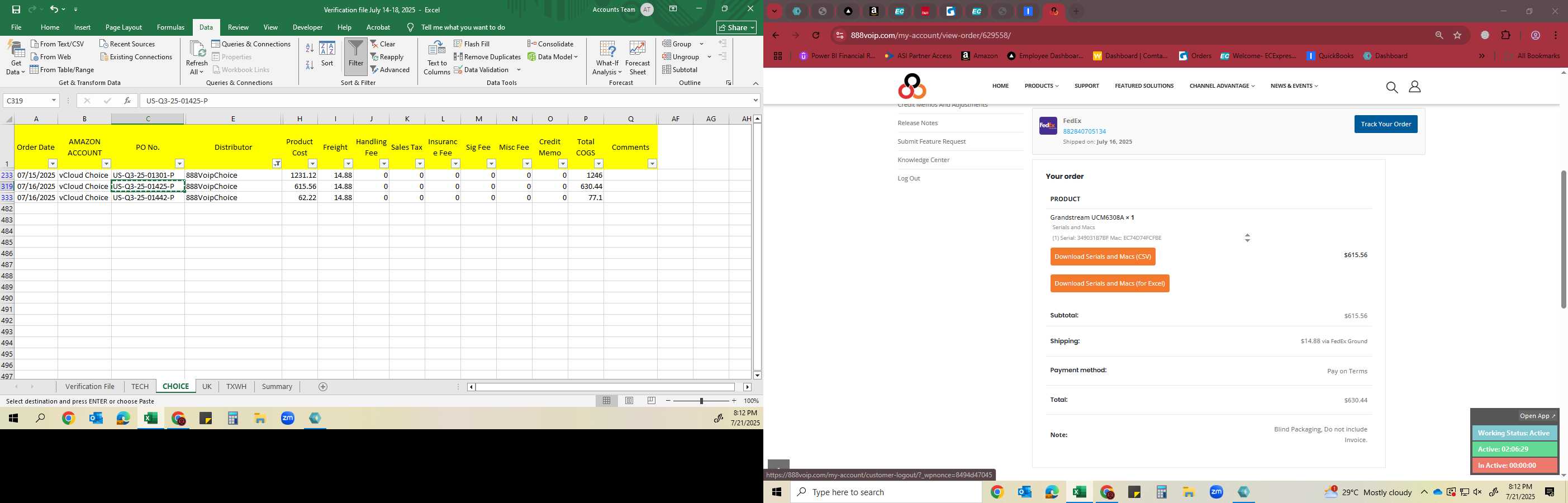Click Windows Start button on left taskbar
1568x503 pixels.
point(13,419)
